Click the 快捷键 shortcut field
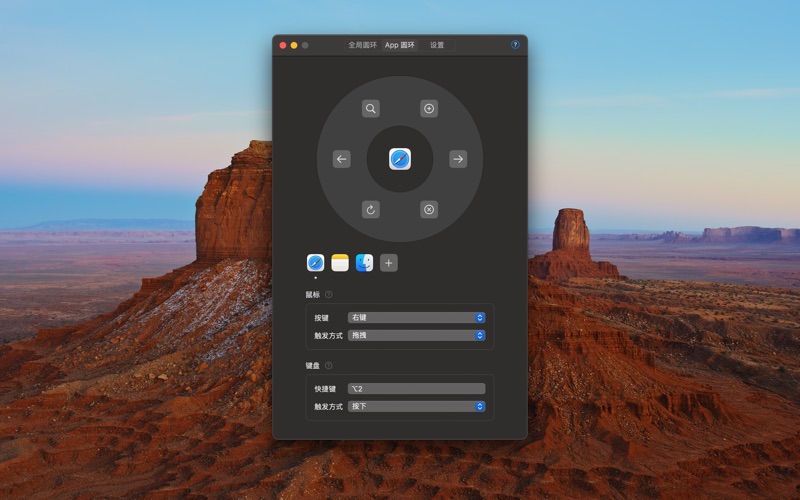The image size is (800, 500). click(x=416, y=389)
